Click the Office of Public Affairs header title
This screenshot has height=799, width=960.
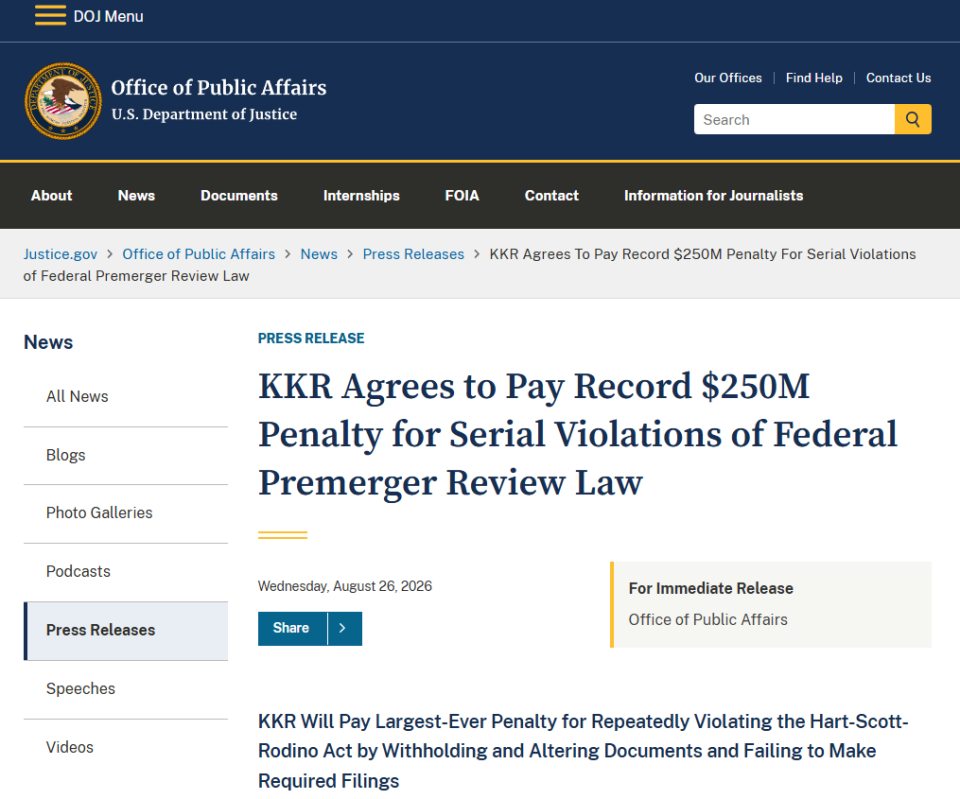[x=219, y=88]
